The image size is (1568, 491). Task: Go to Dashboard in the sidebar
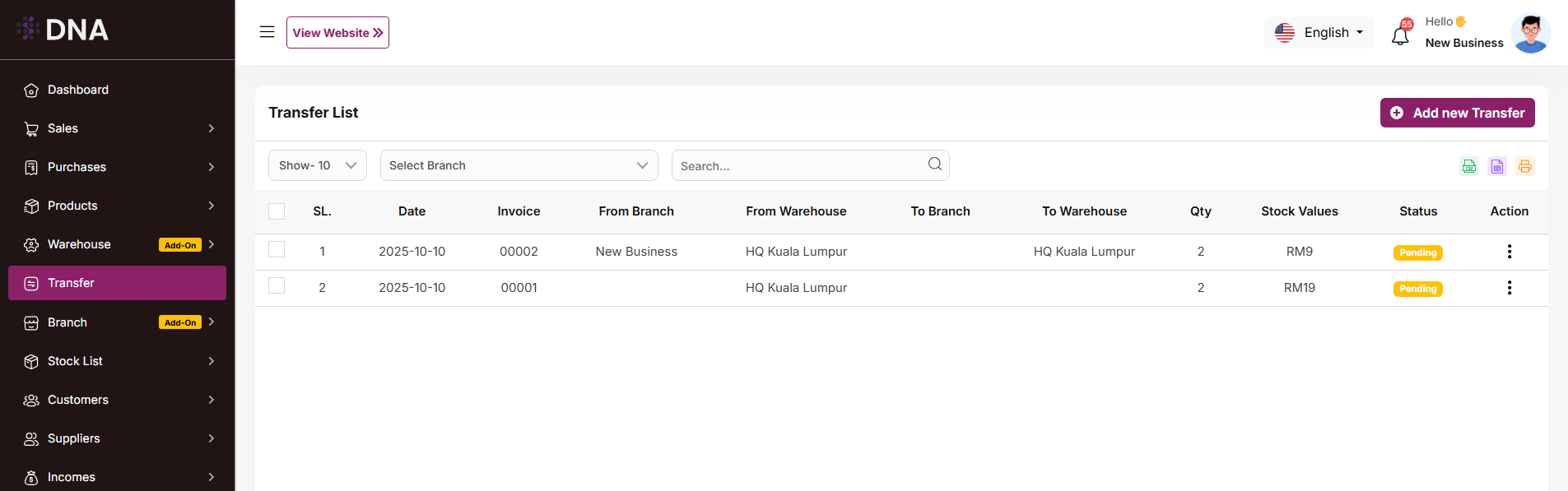[78, 90]
